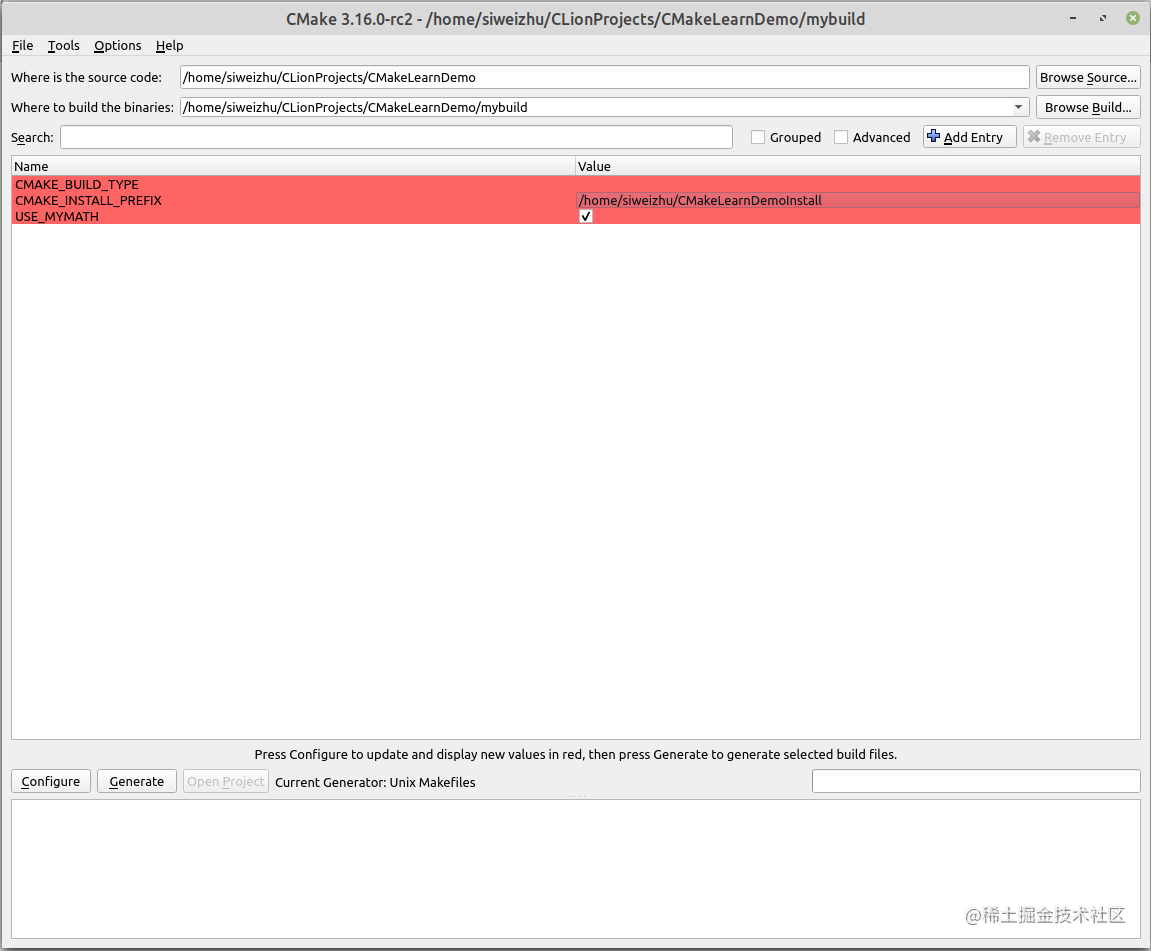1151x951 pixels.
Task: Uncheck the USE_MYMATH option
Action: click(x=586, y=216)
